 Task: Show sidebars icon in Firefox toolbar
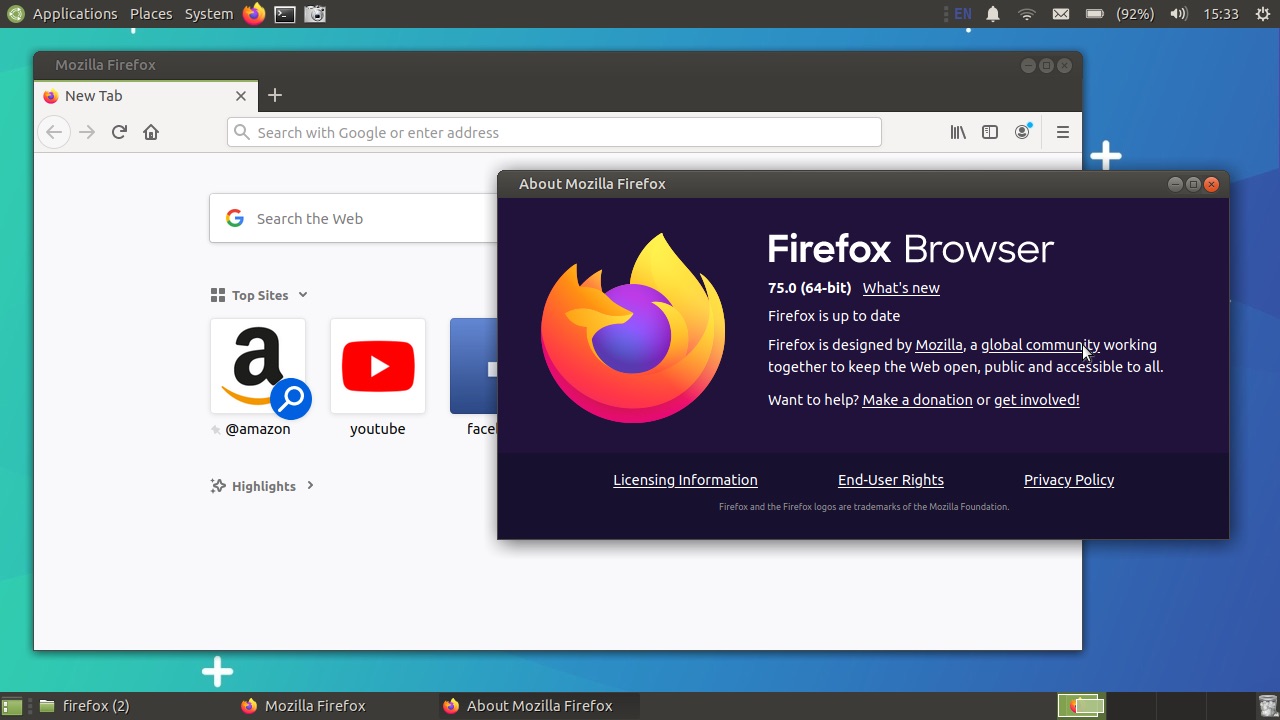[990, 132]
